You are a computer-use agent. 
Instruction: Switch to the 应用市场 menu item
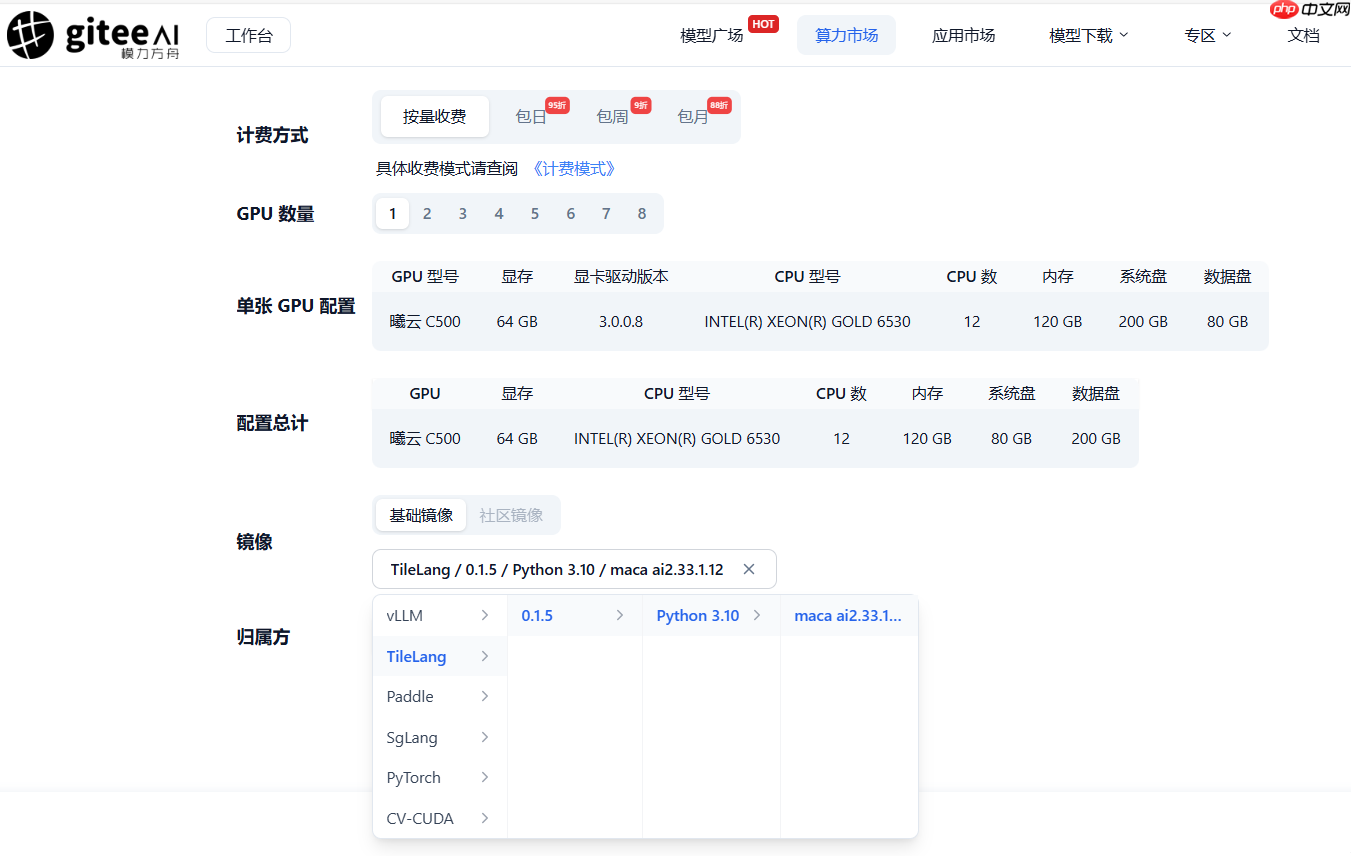963,34
